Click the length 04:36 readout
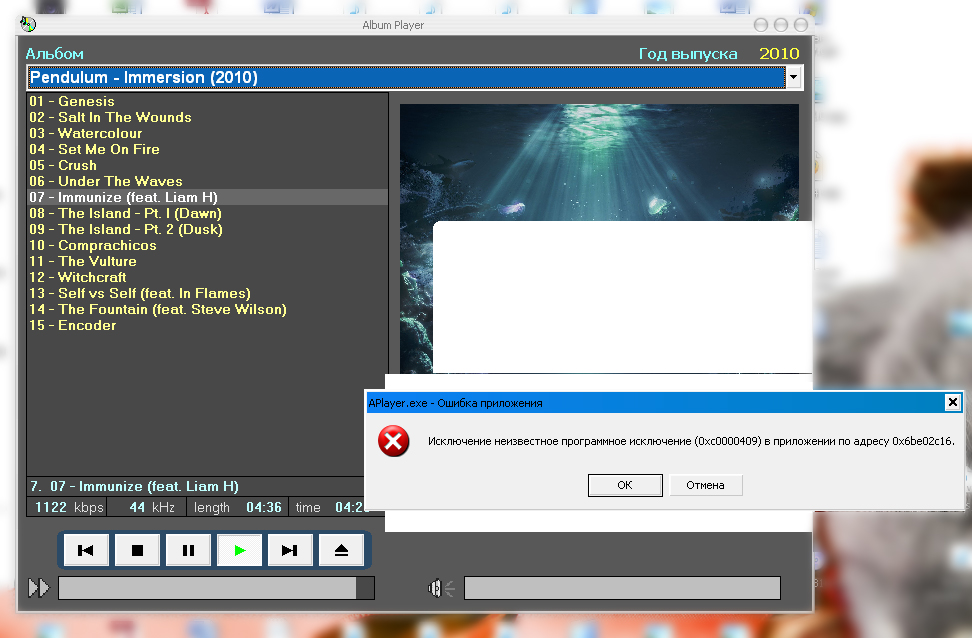The width and height of the screenshot is (972, 638). [x=237, y=507]
